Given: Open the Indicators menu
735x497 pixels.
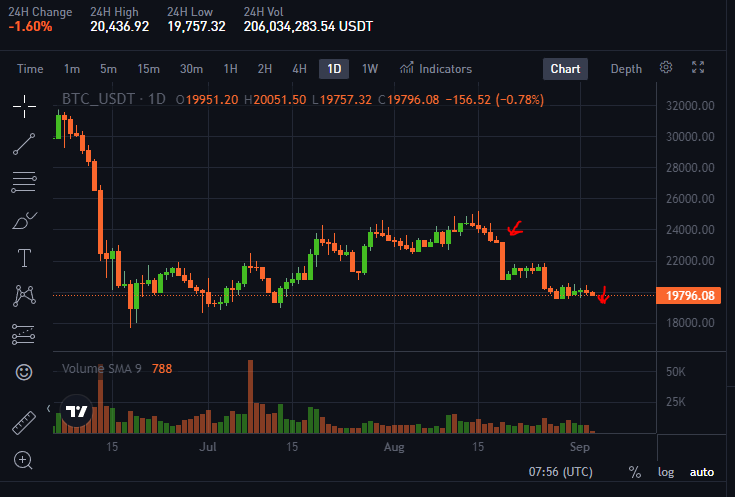Looking at the screenshot, I should pyautogui.click(x=436, y=69).
